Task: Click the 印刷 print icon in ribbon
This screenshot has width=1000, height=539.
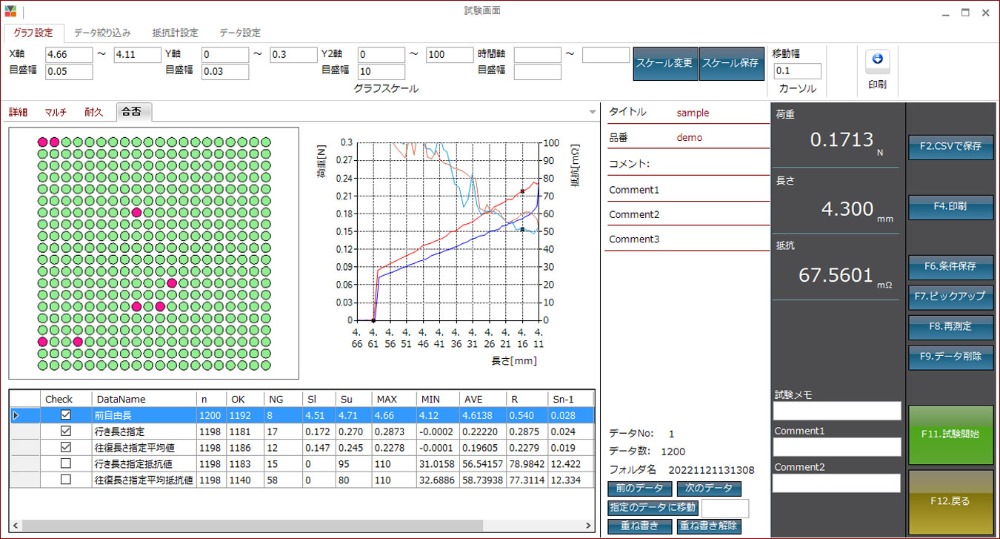Action: pos(877,60)
